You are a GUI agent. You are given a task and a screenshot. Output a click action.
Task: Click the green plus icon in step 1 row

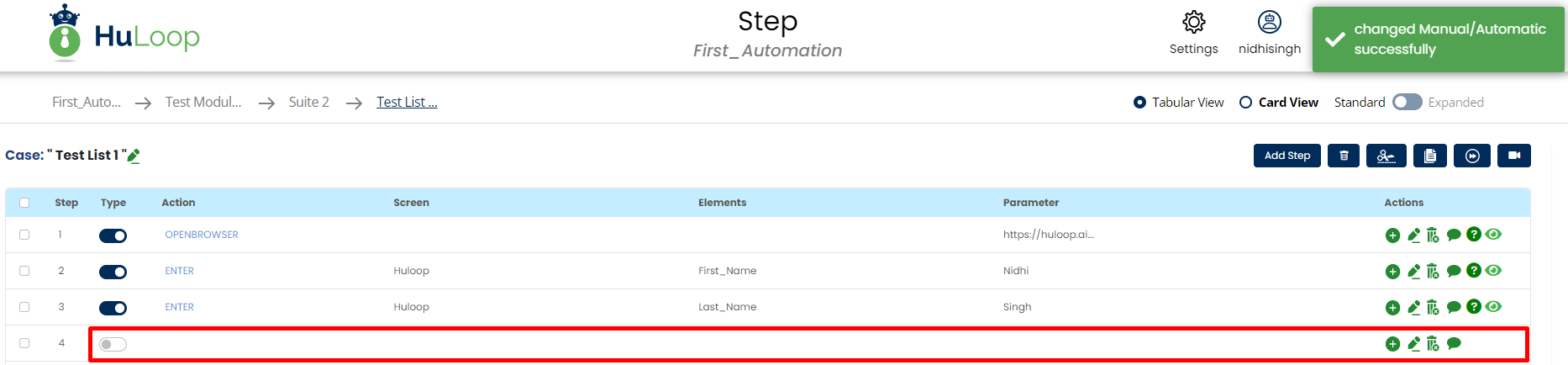pyautogui.click(x=1392, y=235)
